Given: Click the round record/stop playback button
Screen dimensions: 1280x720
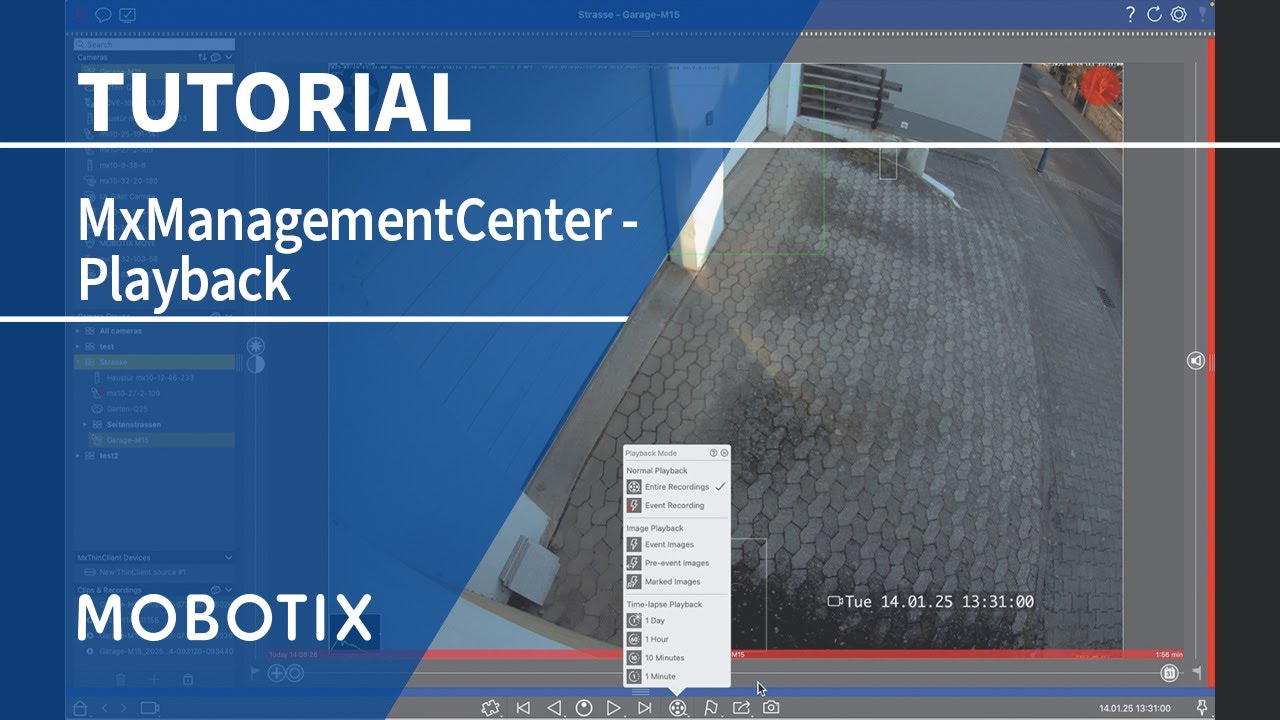Looking at the screenshot, I should click(584, 708).
